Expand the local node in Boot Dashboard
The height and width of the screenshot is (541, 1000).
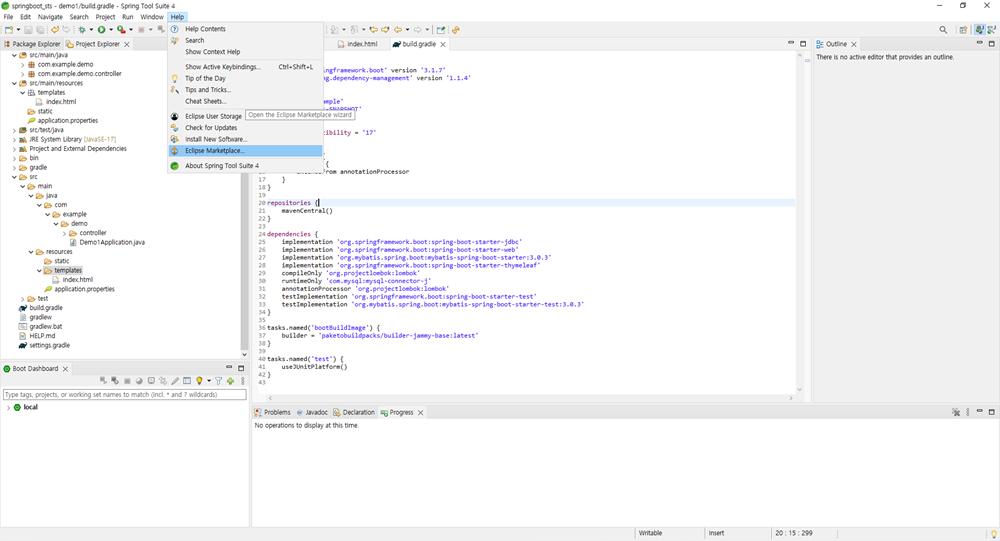8,407
